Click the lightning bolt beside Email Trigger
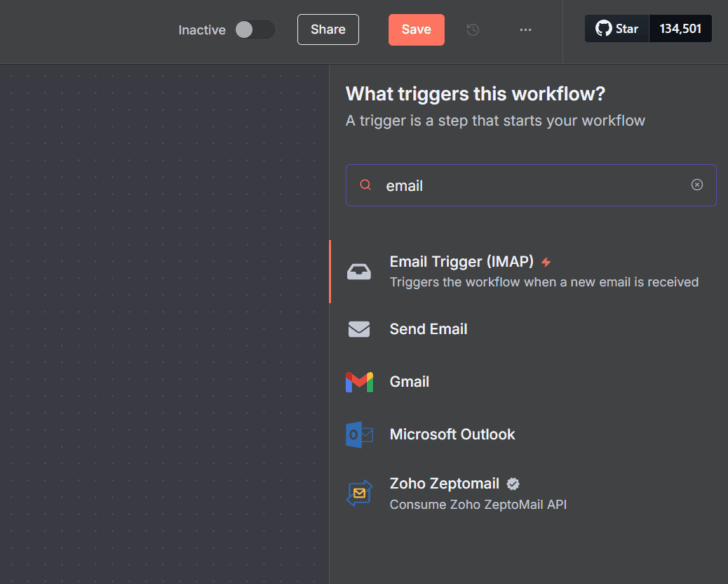Viewport: 728px width, 584px height. click(546, 262)
